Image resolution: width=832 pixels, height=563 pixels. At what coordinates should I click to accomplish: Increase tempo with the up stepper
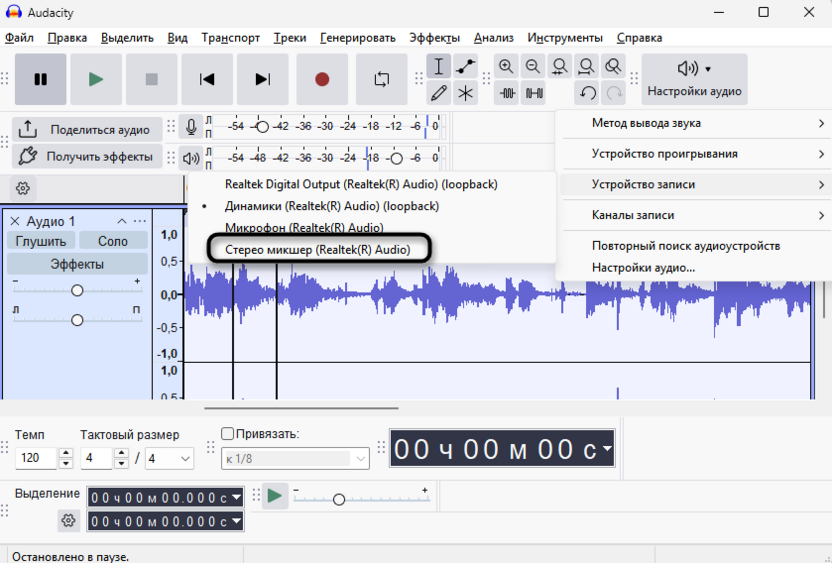pos(66,453)
